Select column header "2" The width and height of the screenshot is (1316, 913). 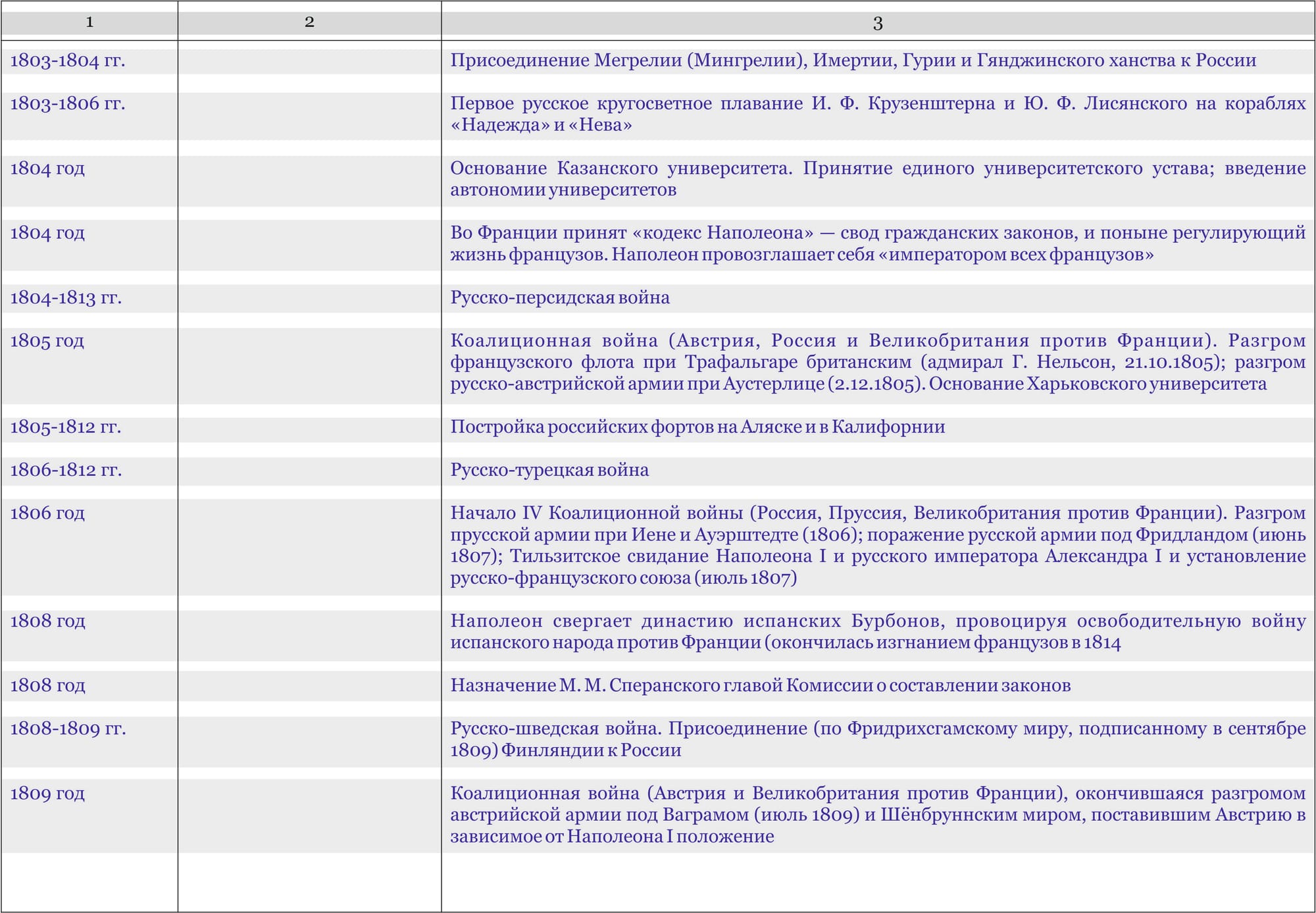click(x=309, y=22)
